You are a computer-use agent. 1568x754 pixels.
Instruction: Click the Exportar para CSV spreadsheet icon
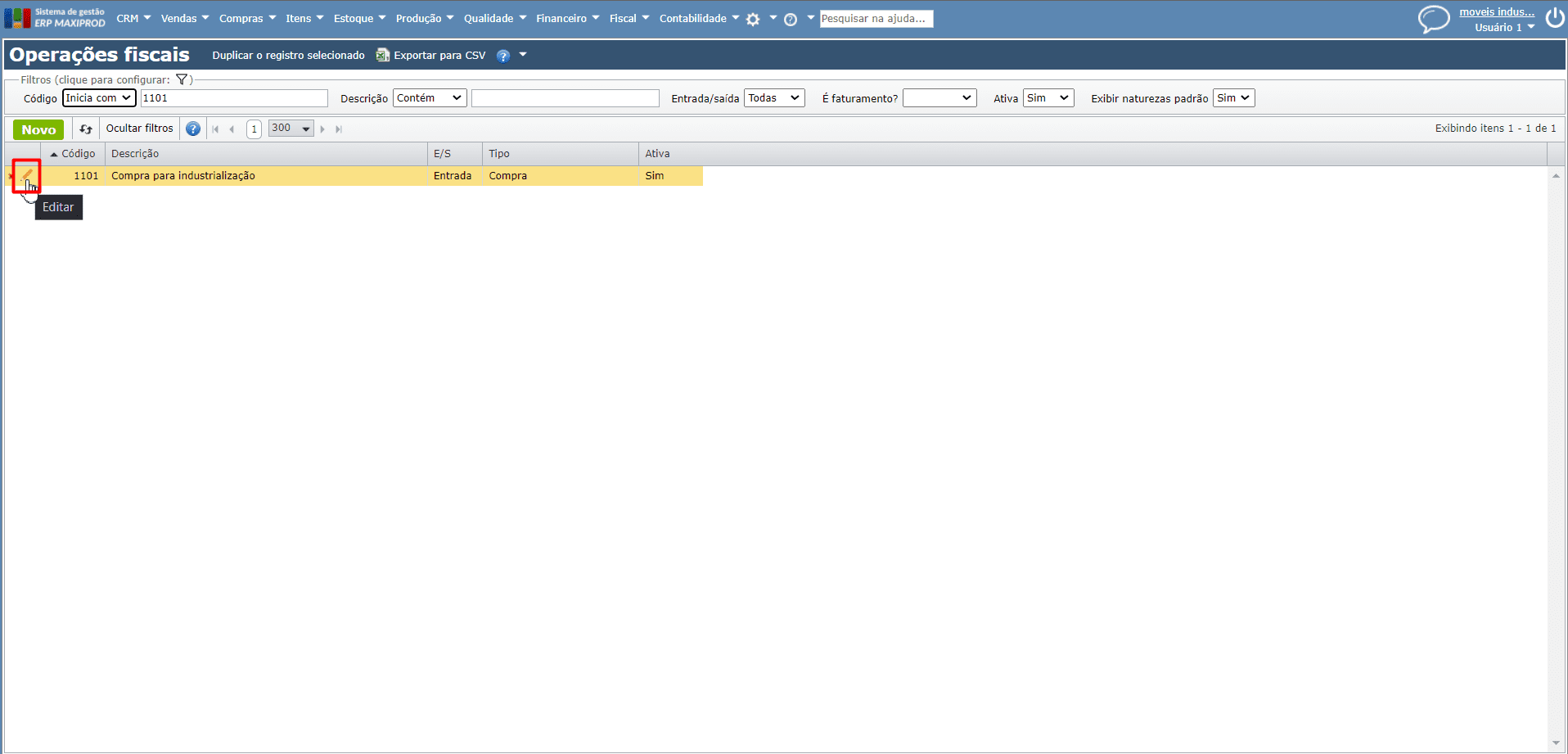pyautogui.click(x=382, y=55)
